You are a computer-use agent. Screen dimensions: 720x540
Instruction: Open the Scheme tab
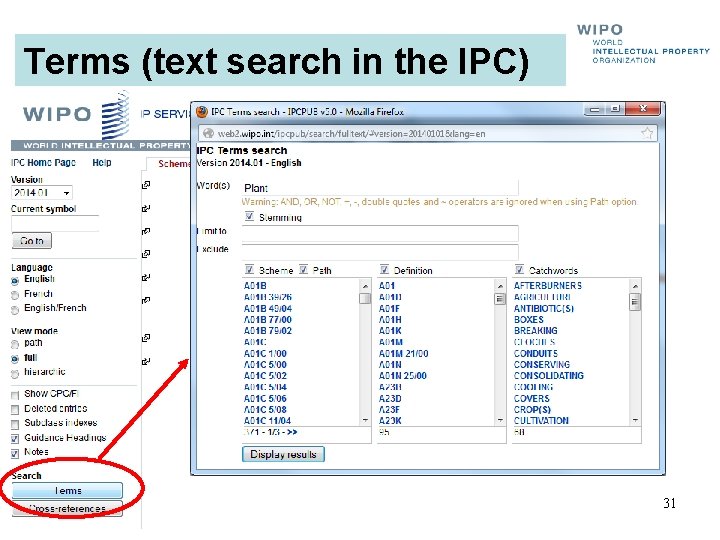click(174, 164)
